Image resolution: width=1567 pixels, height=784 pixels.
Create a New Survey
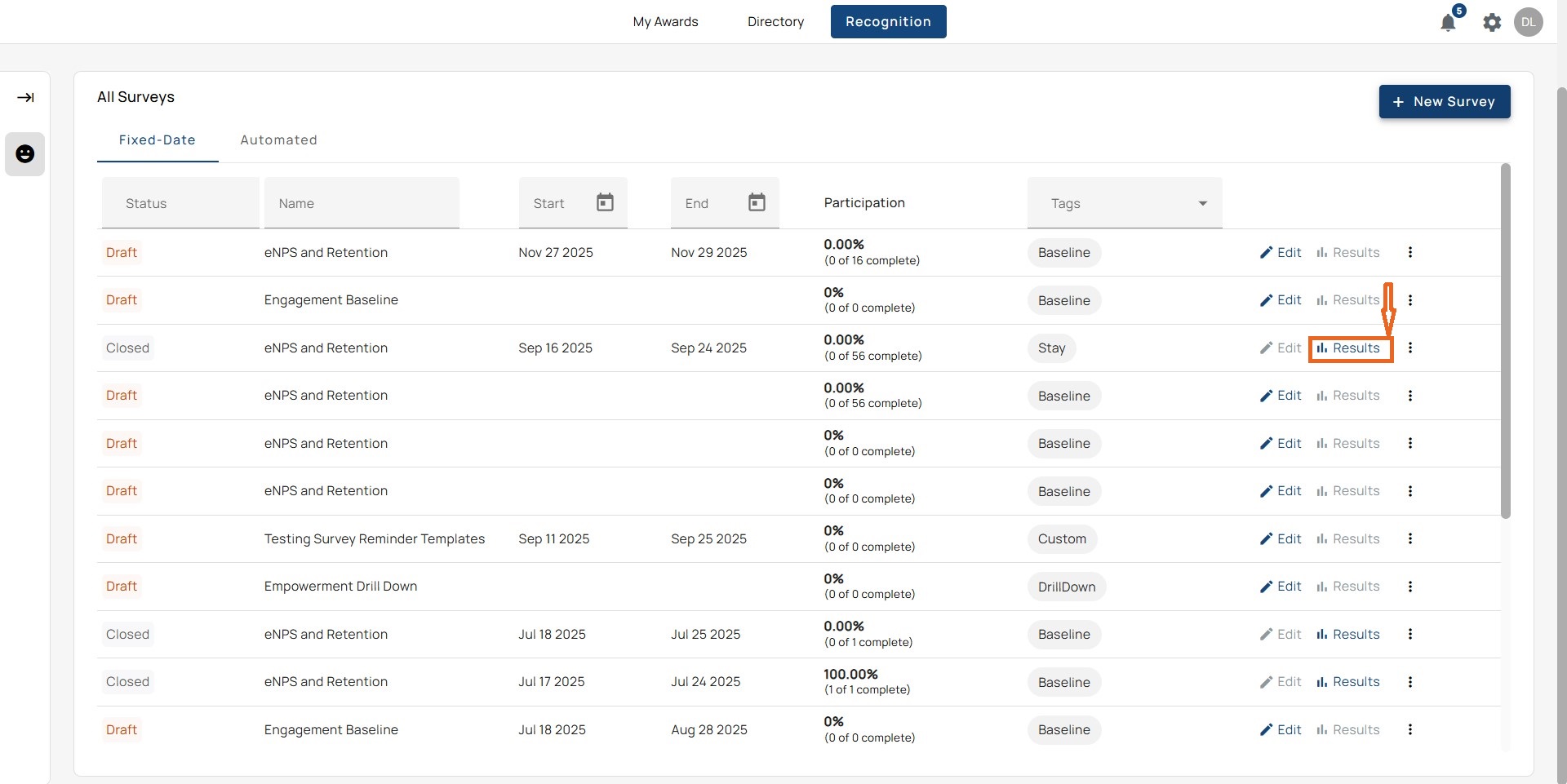1444,102
